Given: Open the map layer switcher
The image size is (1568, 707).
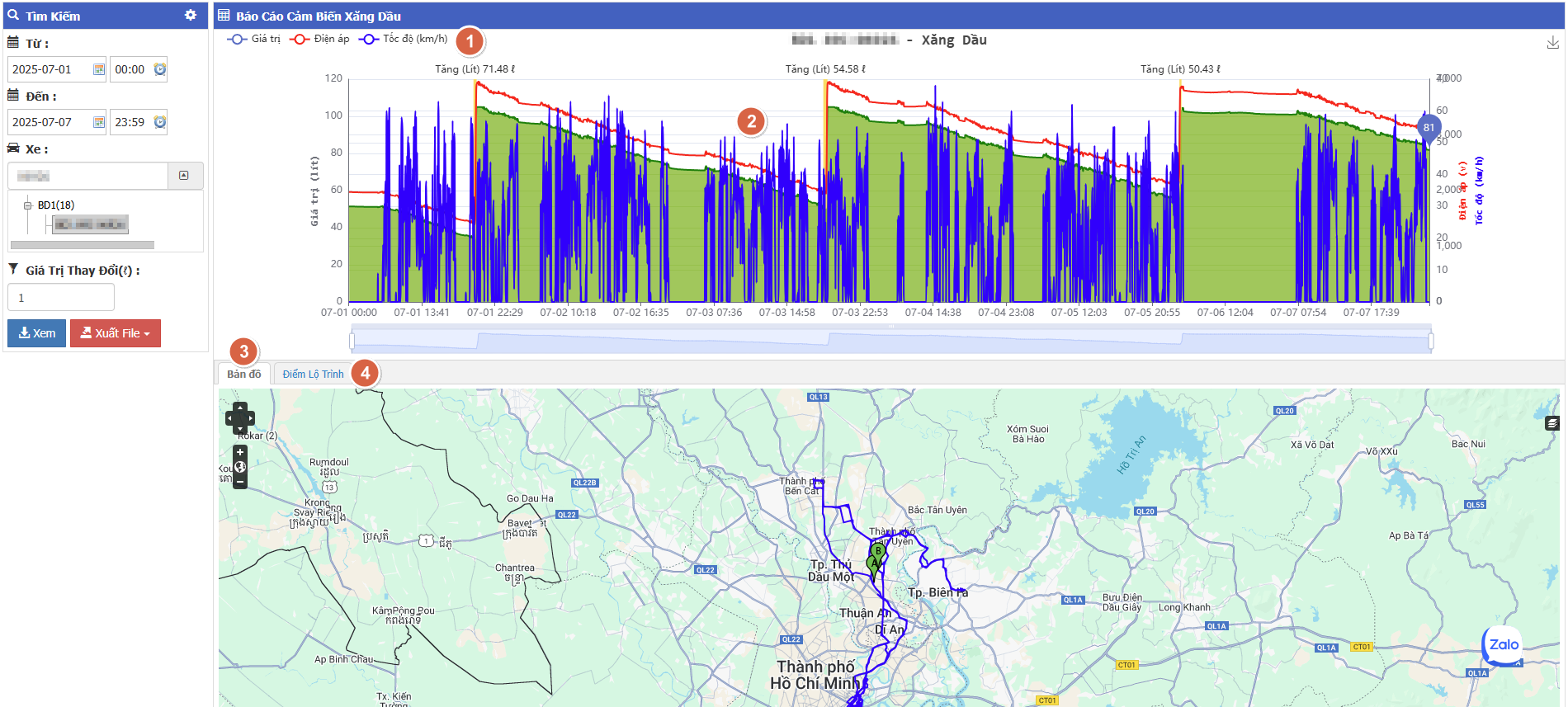Looking at the screenshot, I should pyautogui.click(x=1552, y=423).
